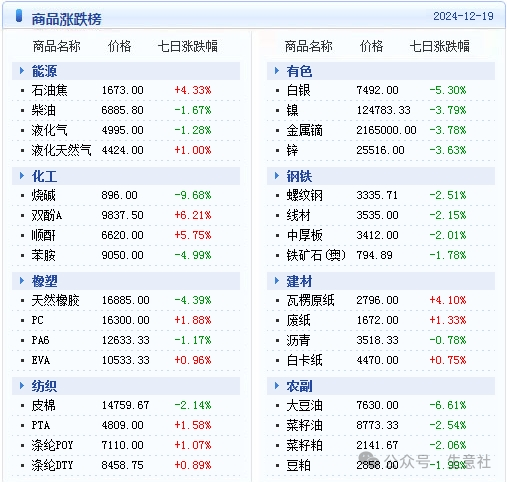
Task: Click the 2024-12-19 date label
Action: tap(463, 16)
